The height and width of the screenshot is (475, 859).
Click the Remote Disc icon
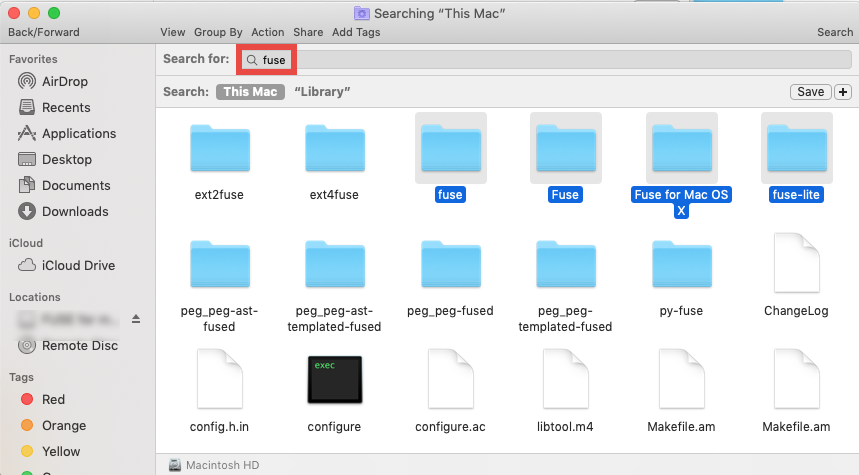[x=27, y=346]
